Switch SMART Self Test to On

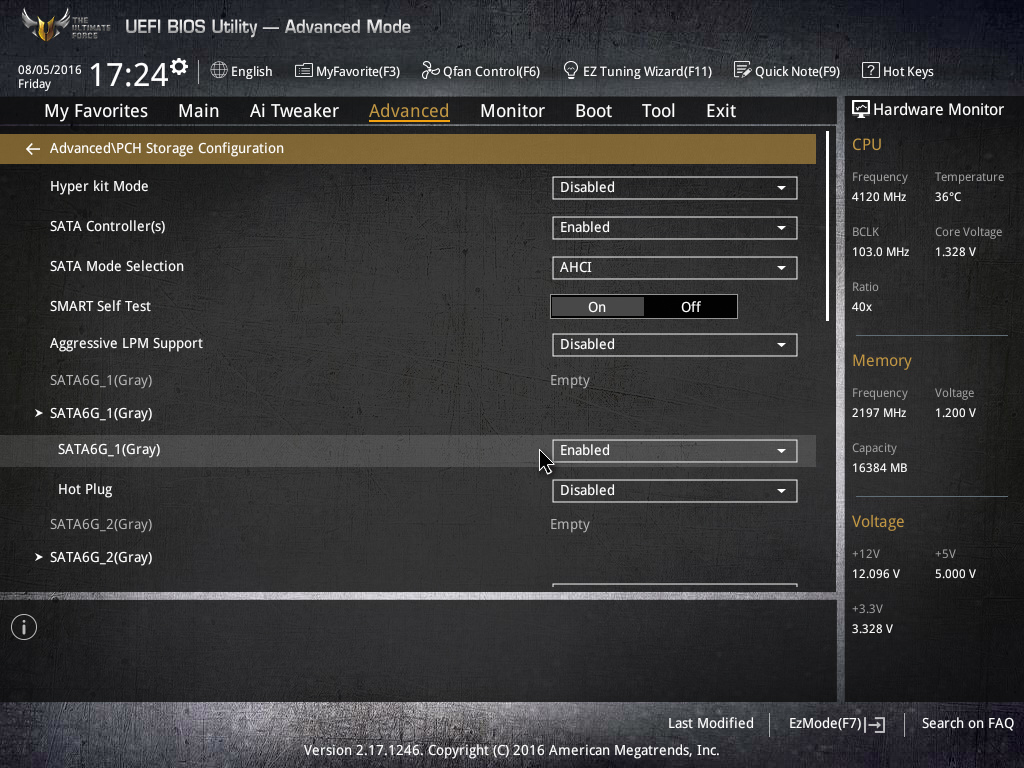pyautogui.click(x=597, y=307)
